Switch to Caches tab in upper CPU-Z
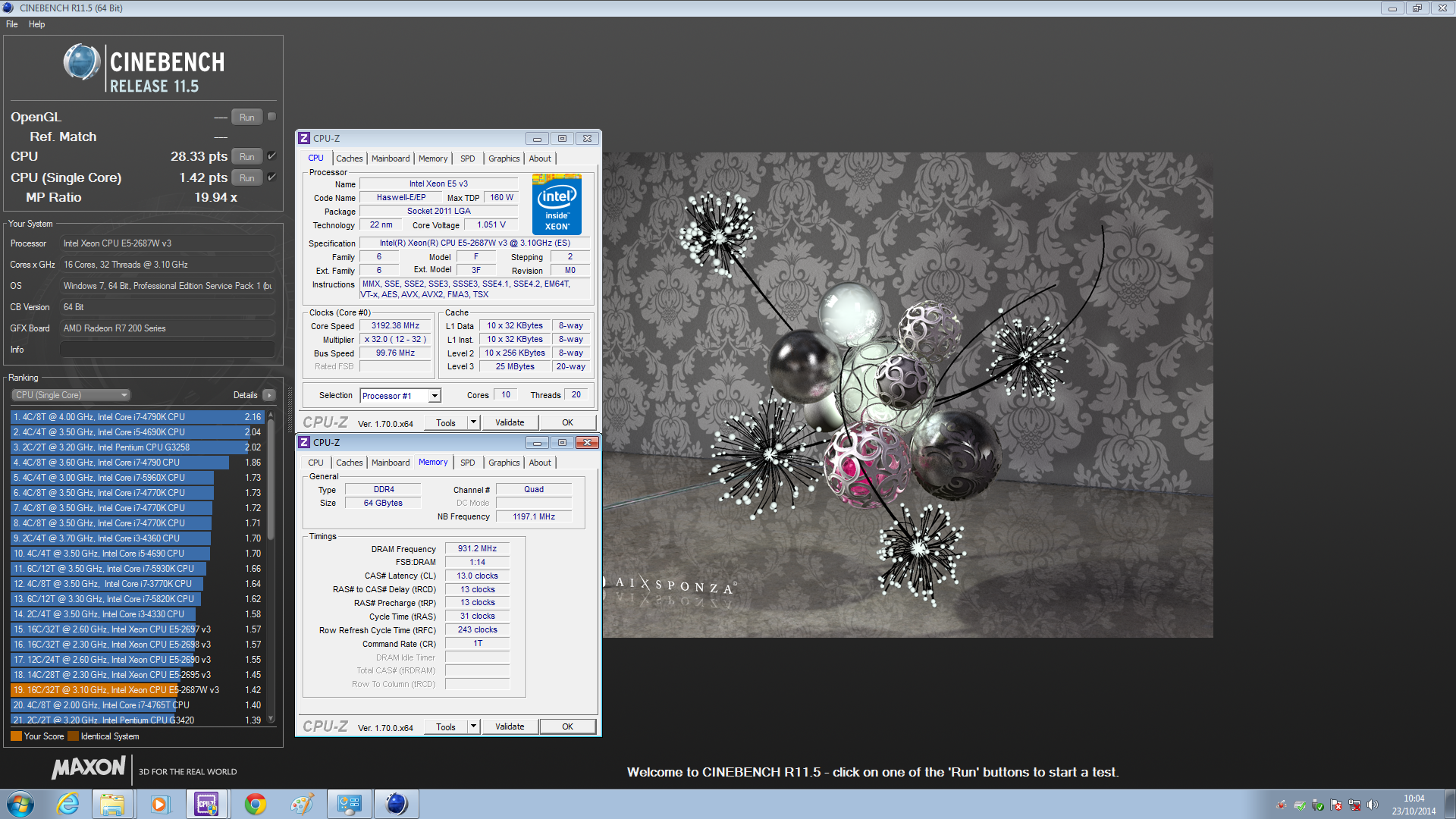Image resolution: width=1456 pixels, height=819 pixels. [x=349, y=158]
